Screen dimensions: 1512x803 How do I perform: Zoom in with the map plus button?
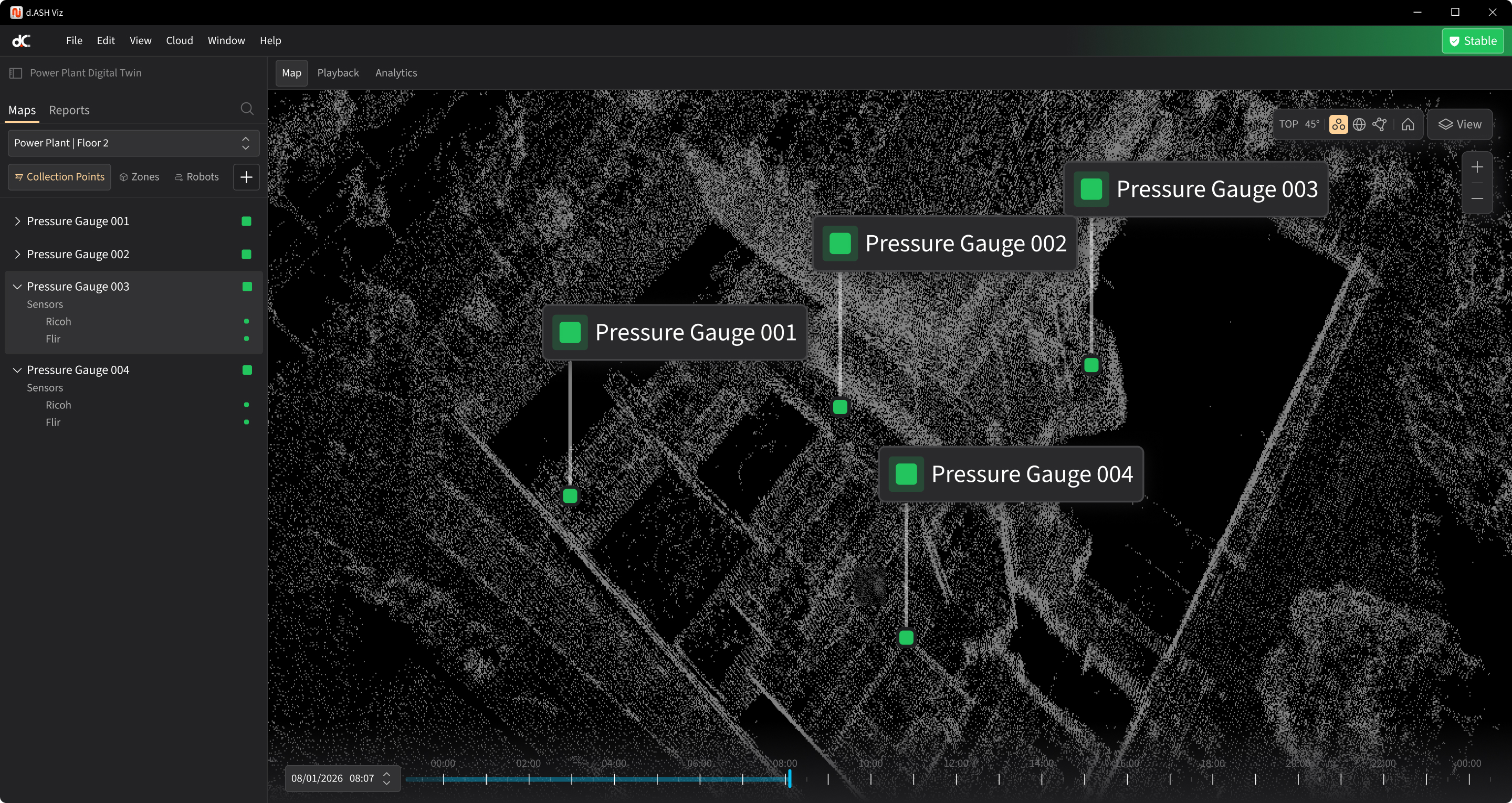point(1477,167)
